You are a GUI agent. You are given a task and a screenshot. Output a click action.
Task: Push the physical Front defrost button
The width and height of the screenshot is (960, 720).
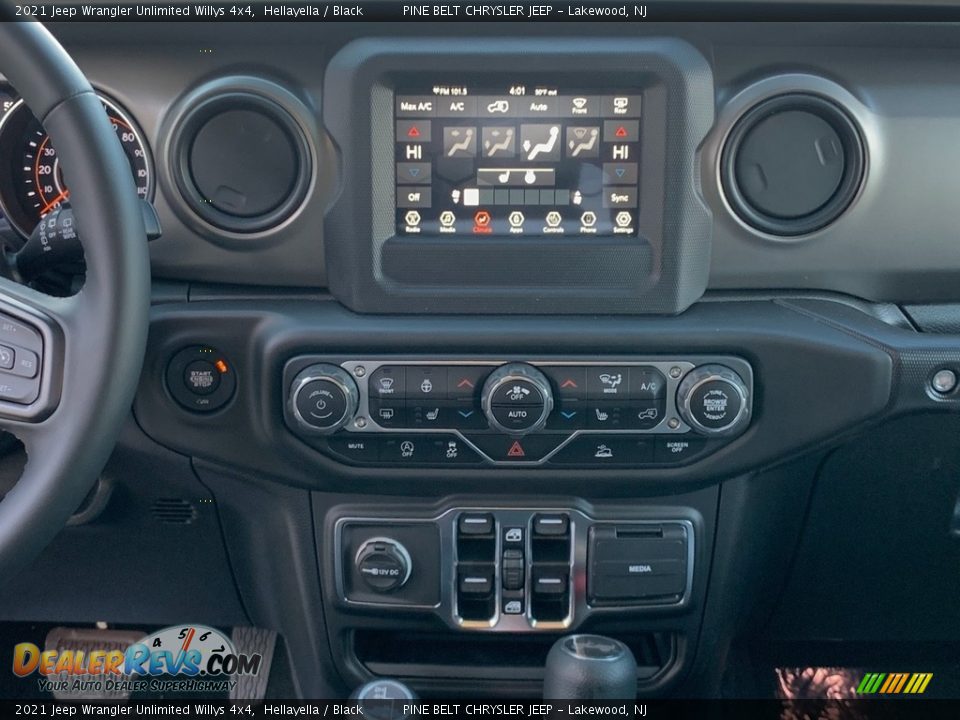pos(386,384)
